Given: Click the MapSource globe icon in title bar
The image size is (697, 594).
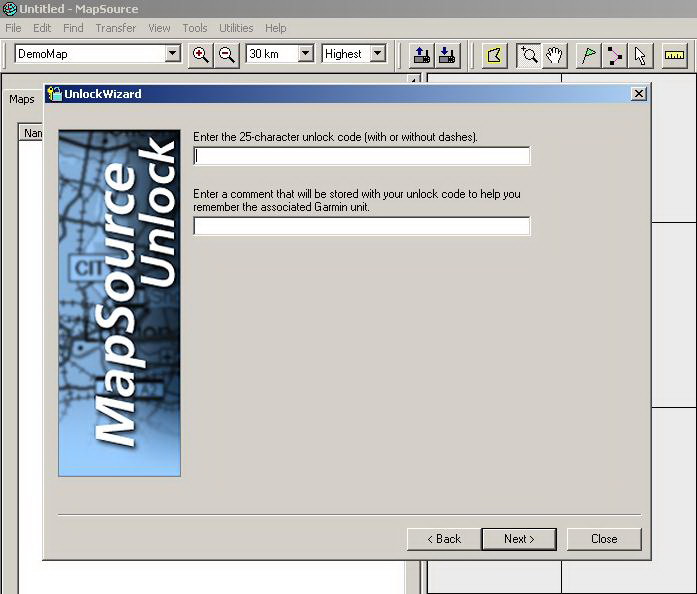Looking at the screenshot, I should pyautogui.click(x=9, y=8).
